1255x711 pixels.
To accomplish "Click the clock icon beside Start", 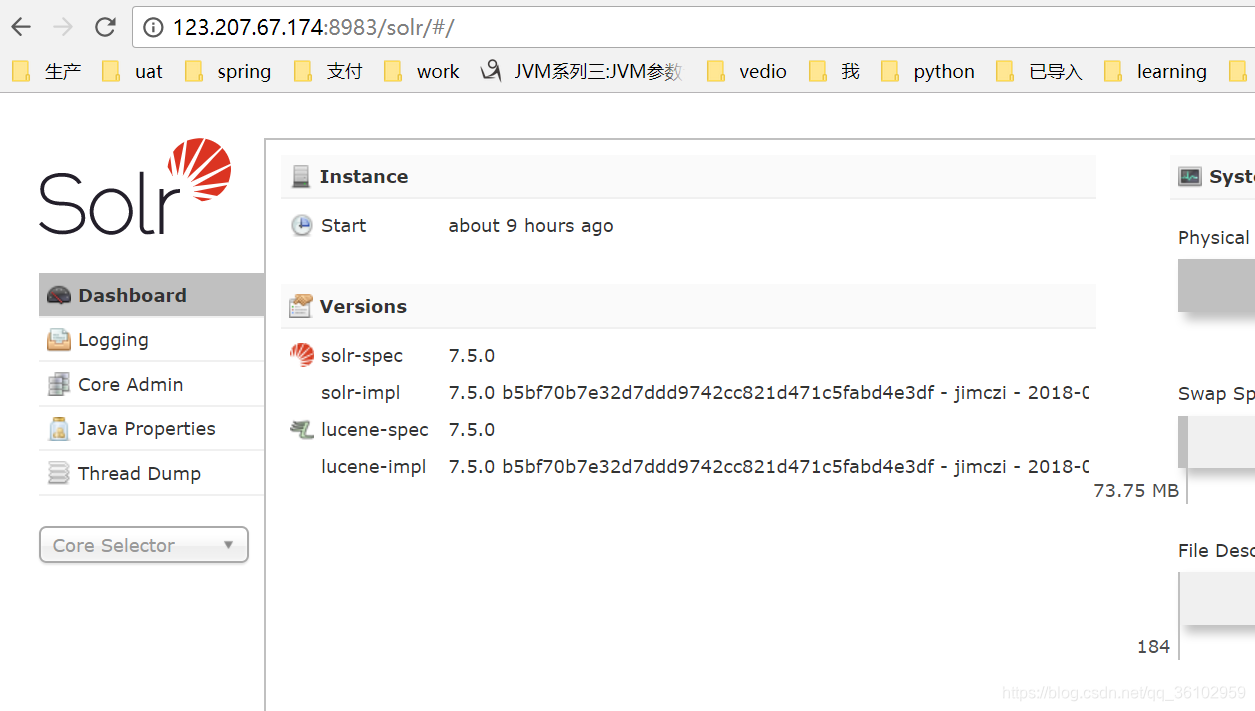I will (x=301, y=225).
